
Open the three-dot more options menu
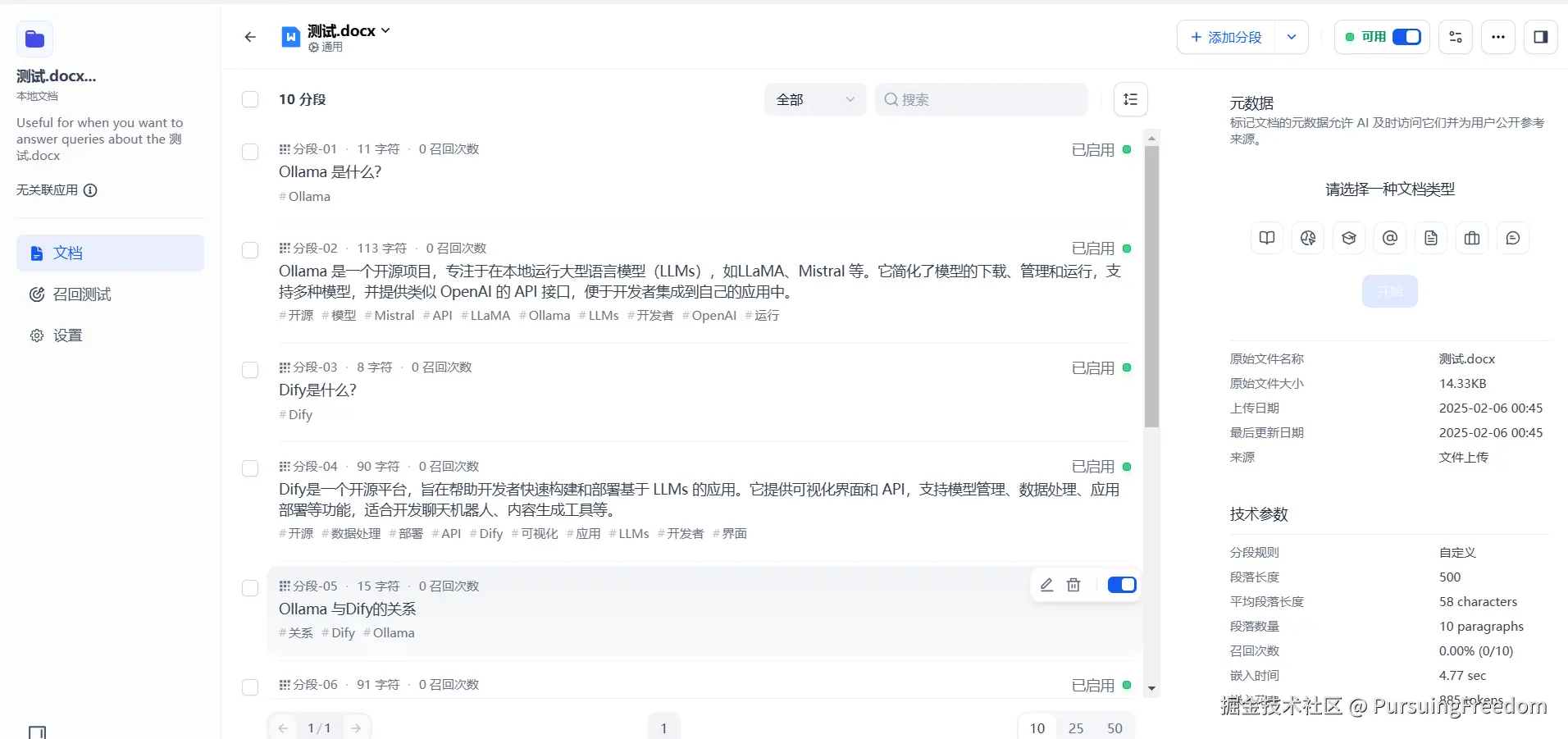1498,37
